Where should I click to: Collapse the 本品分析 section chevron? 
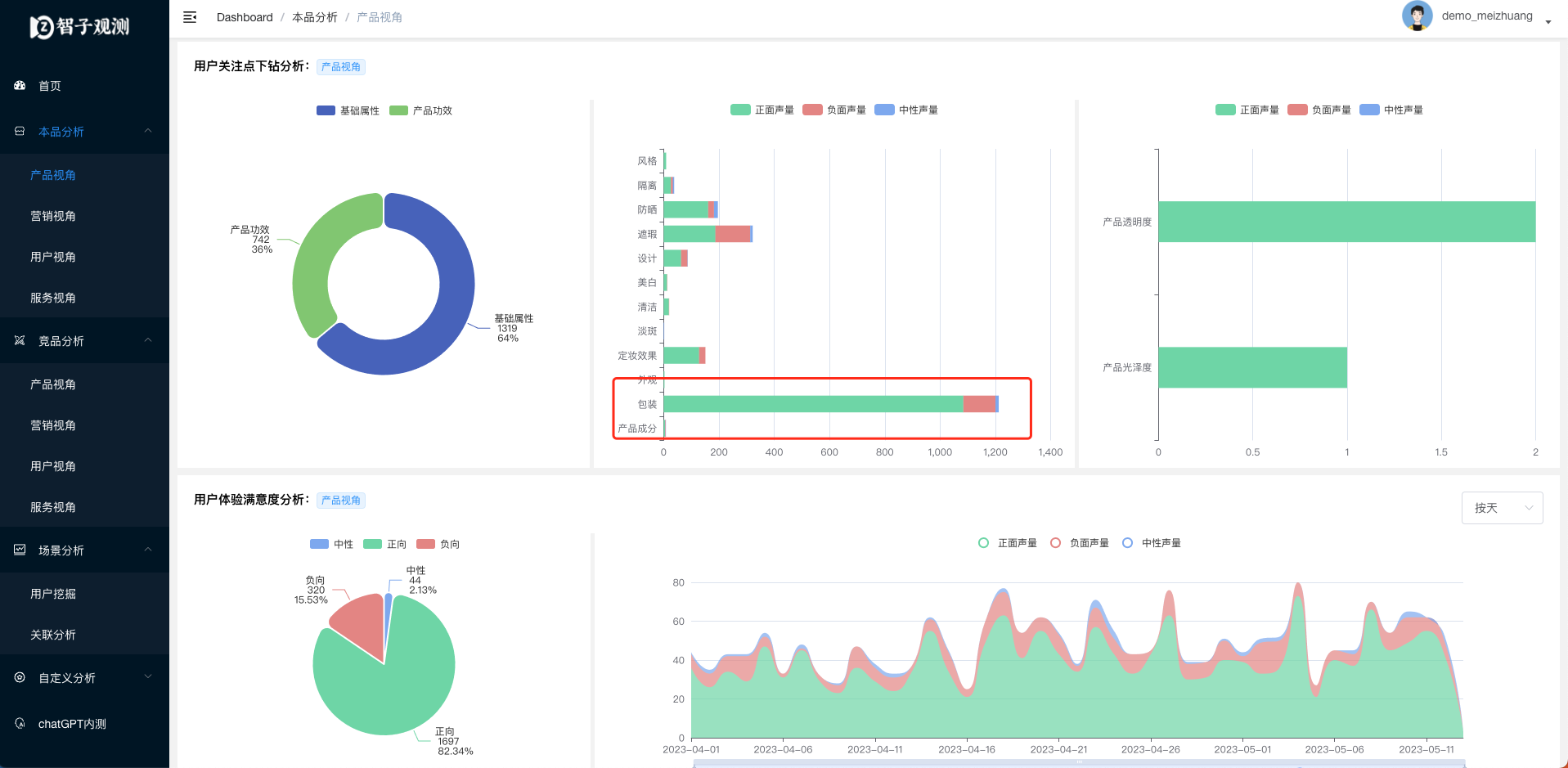tap(148, 131)
